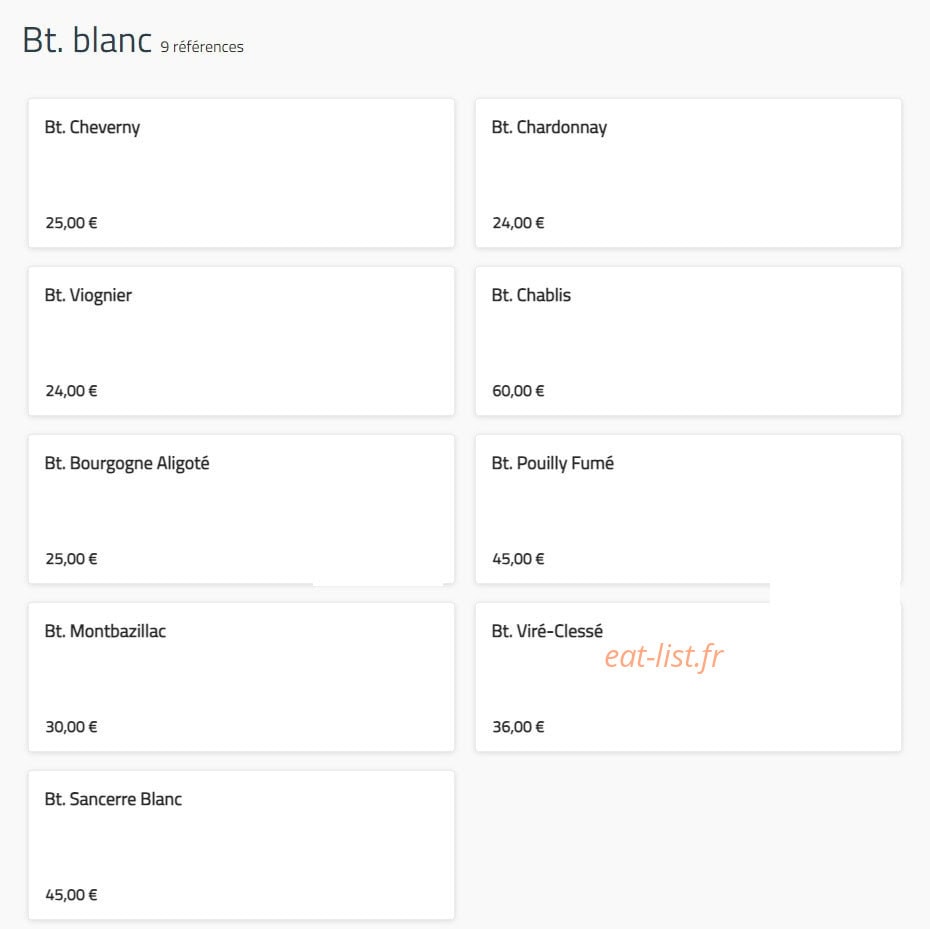Click the Bt. Sancerre Blanc card
This screenshot has width=930, height=929.
(241, 845)
